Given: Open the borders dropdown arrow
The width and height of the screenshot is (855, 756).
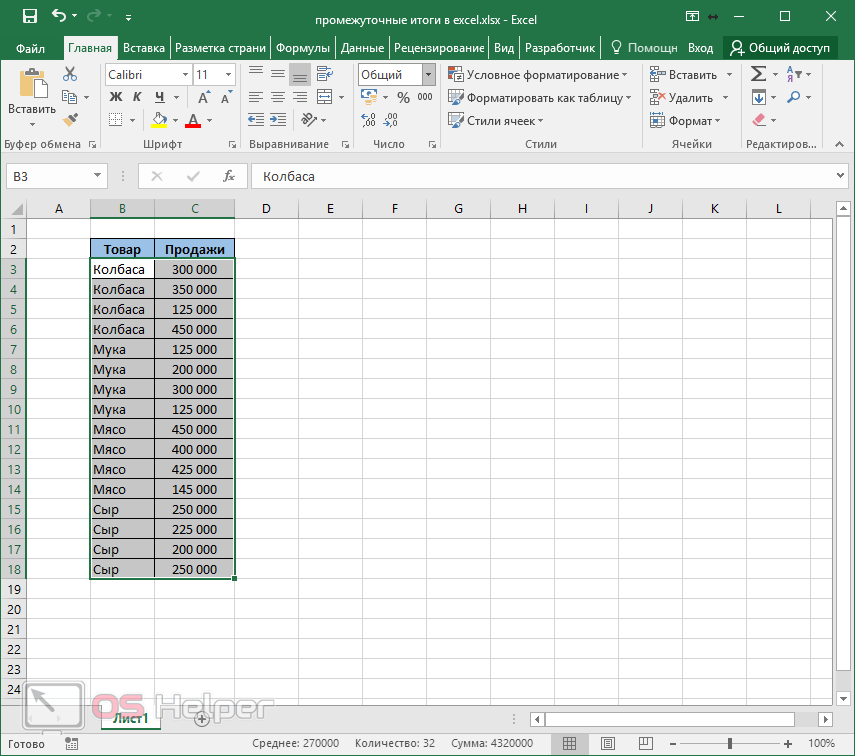Looking at the screenshot, I should pos(133,121).
